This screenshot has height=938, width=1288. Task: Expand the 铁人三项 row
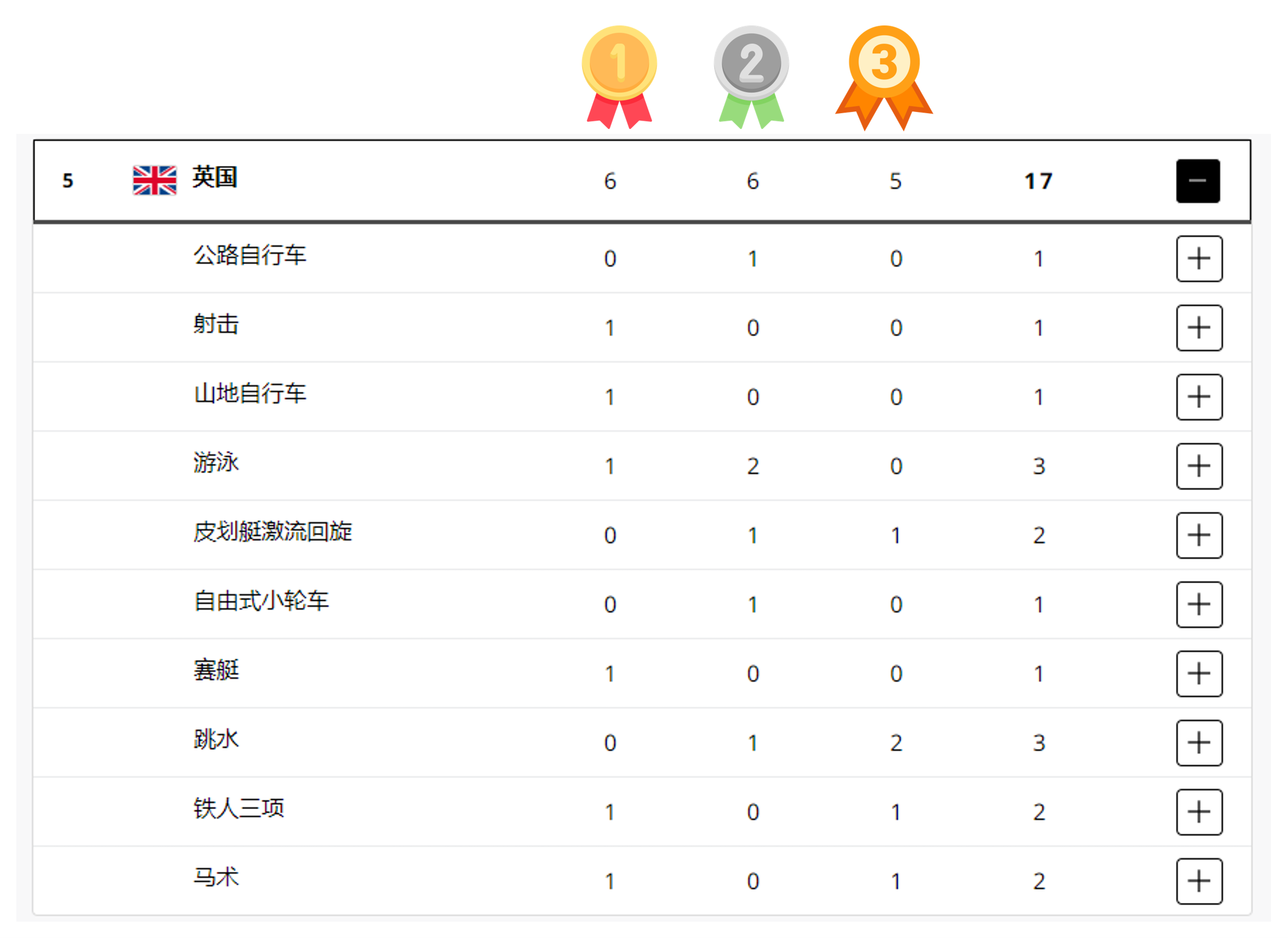click(x=1199, y=811)
